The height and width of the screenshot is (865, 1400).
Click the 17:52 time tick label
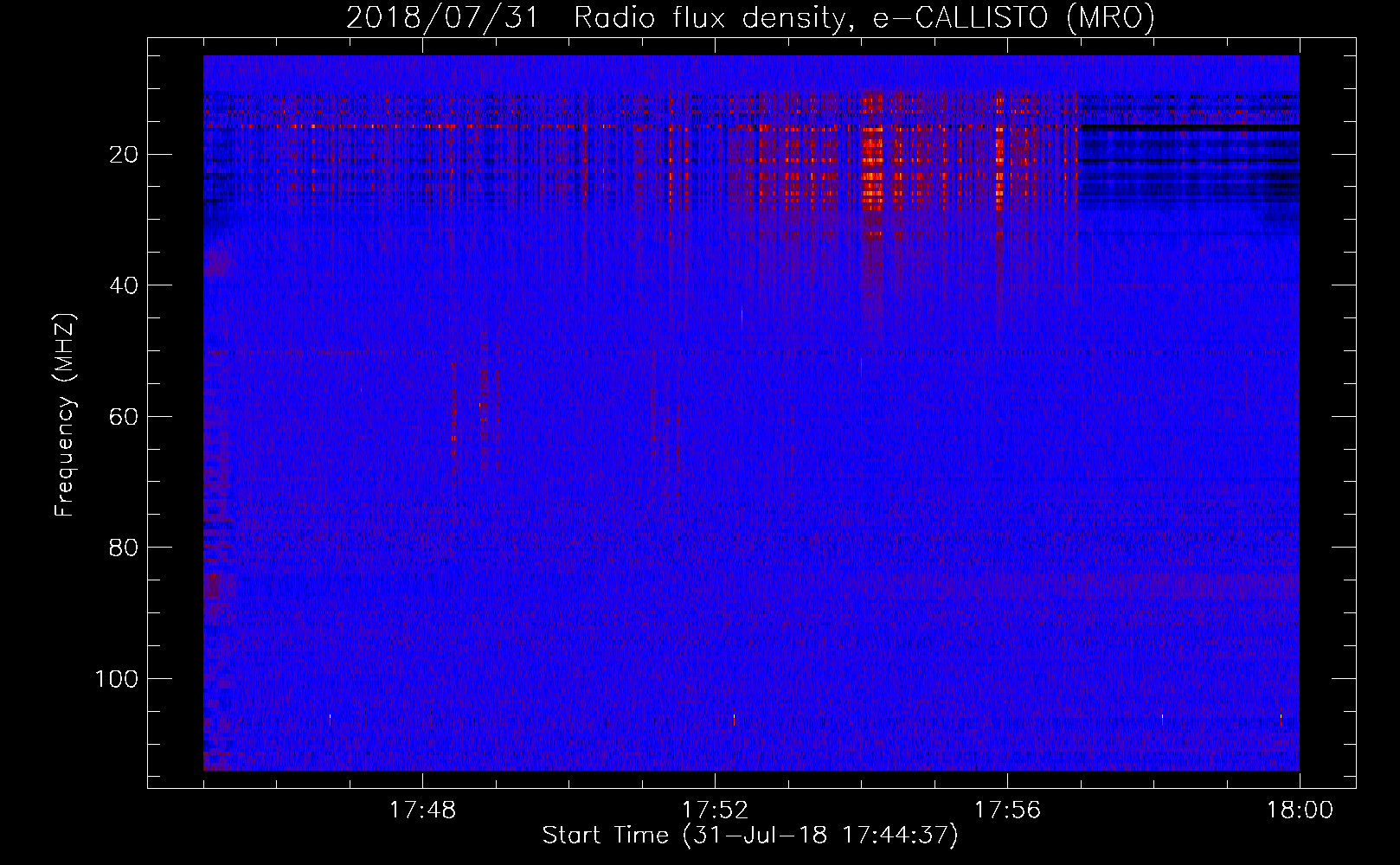715,811
